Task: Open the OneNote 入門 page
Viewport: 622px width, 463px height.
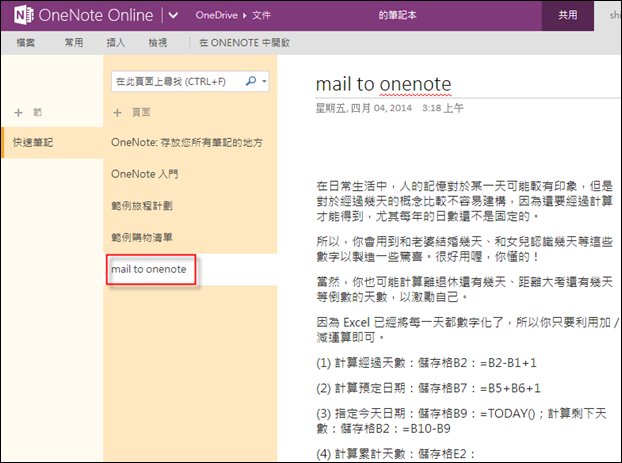Action: [x=145, y=174]
